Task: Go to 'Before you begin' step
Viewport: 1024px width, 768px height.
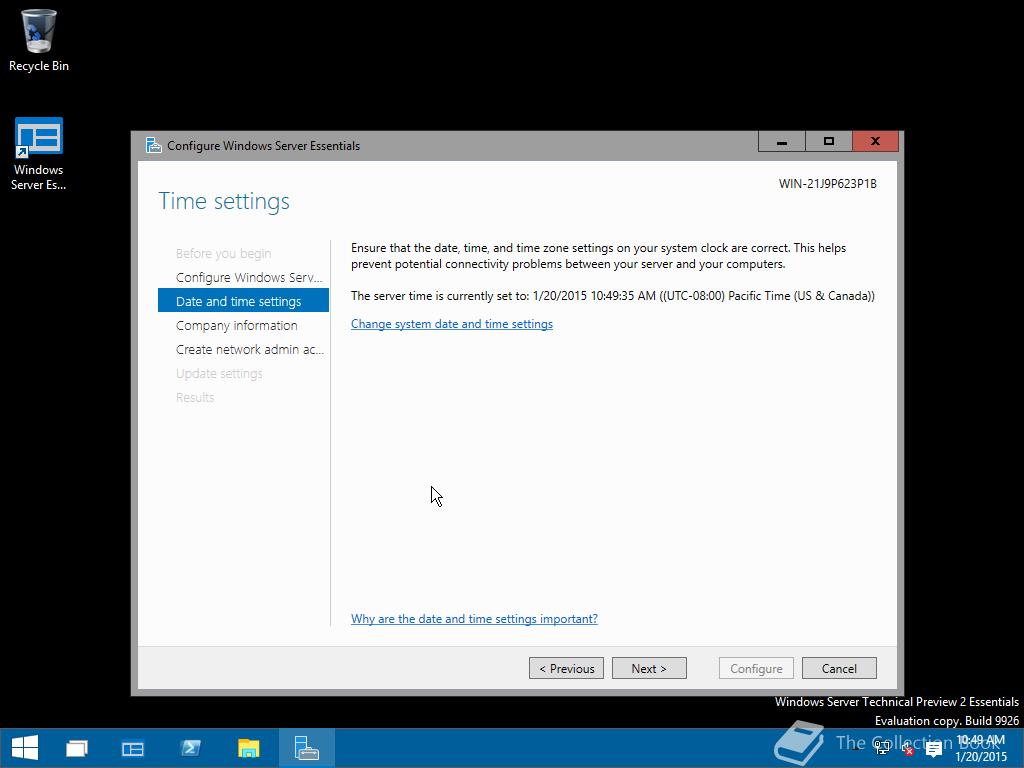Action: 223,253
